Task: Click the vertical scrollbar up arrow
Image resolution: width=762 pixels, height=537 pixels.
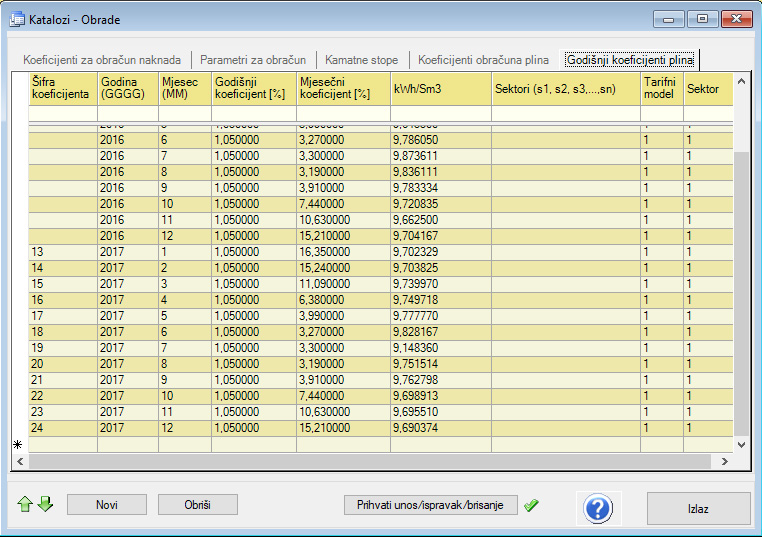Action: (742, 81)
